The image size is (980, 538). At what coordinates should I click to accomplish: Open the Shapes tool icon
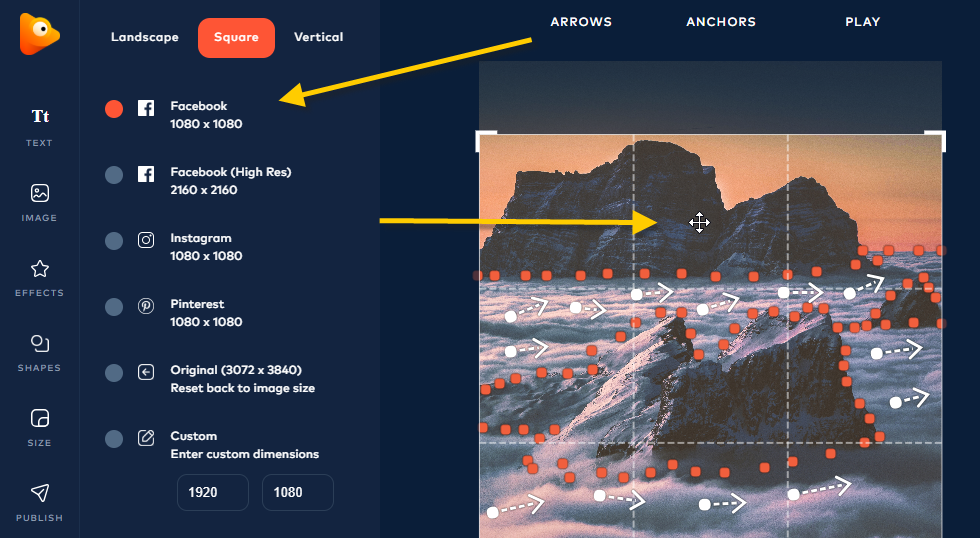pyautogui.click(x=39, y=344)
